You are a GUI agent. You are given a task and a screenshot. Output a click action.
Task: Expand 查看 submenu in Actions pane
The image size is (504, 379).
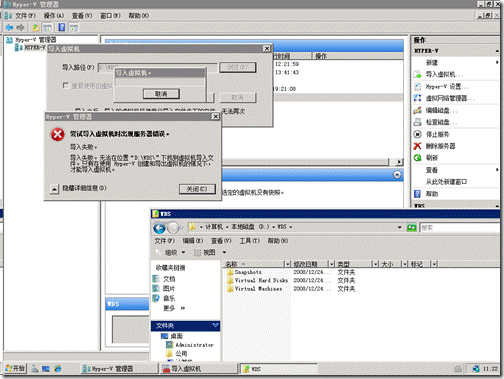(497, 170)
